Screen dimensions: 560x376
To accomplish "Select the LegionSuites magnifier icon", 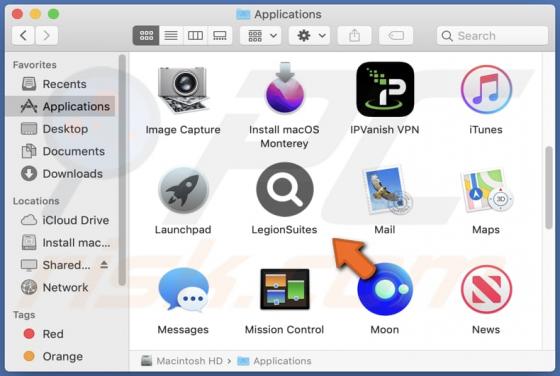I will point(285,189).
